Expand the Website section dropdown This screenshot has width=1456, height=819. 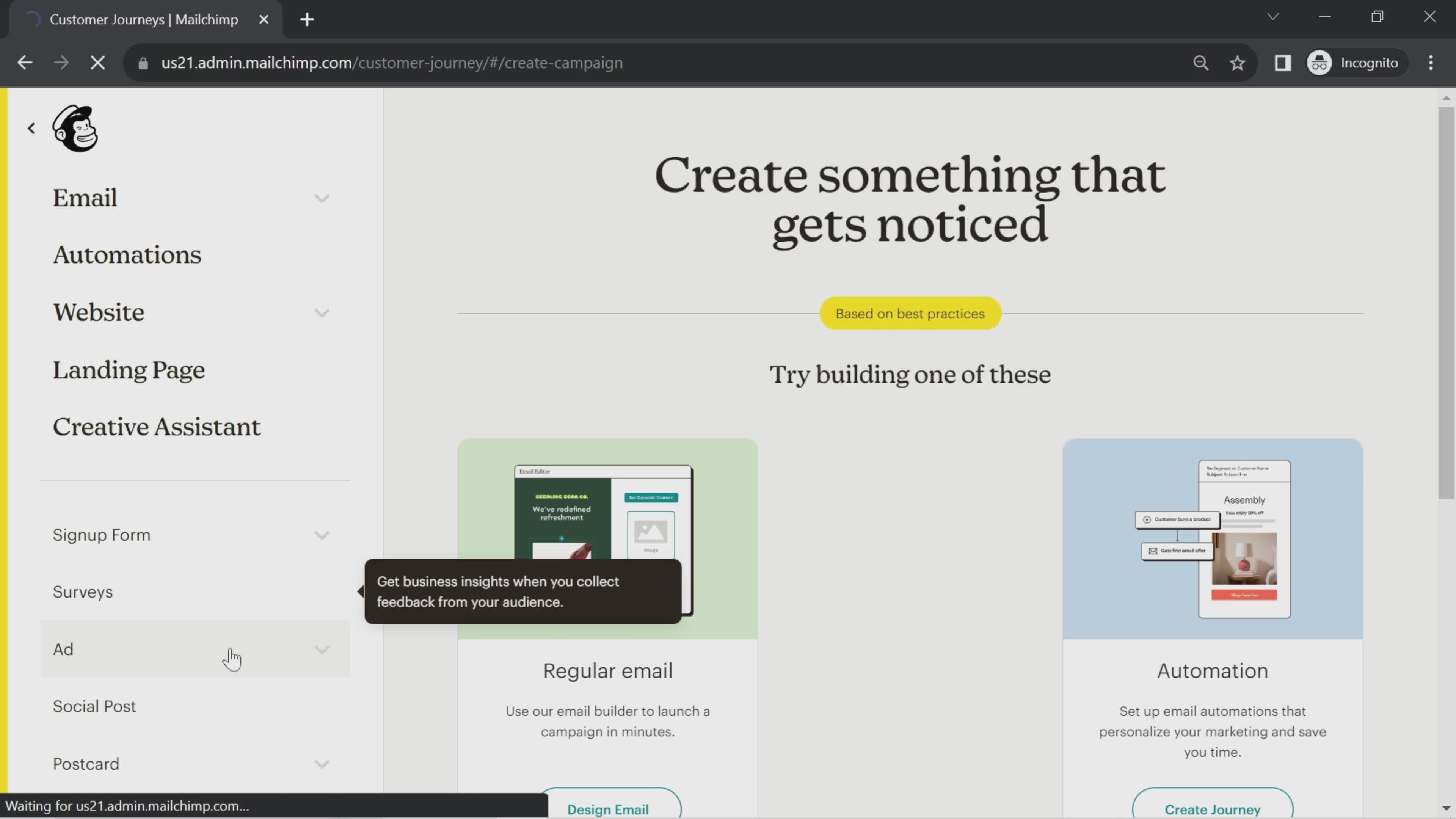321,312
